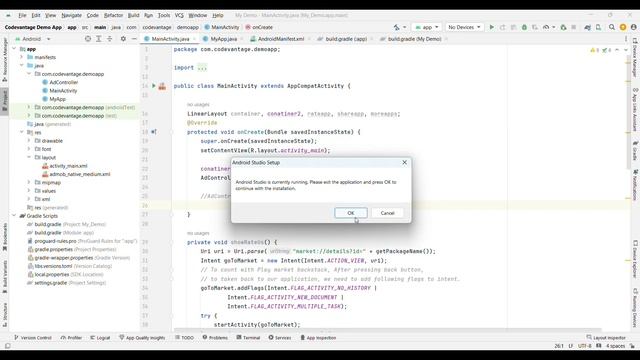Click the Profile app gauge icon
The image size is (640, 360).
point(546,27)
